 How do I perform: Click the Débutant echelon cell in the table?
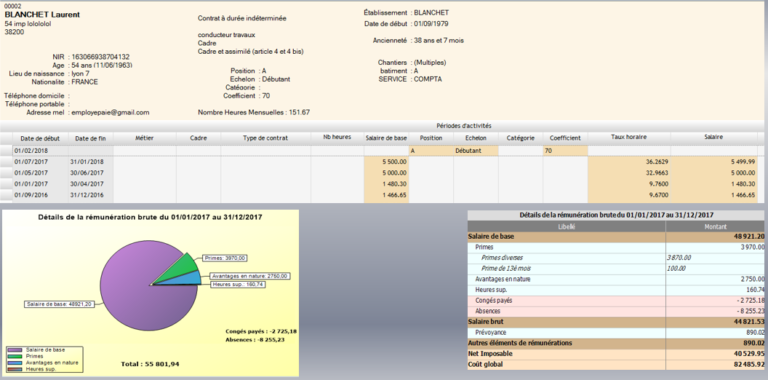coord(476,151)
